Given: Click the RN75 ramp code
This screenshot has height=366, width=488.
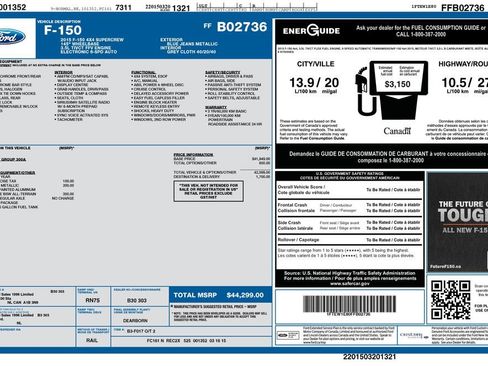Looking at the screenshot, I should (93, 300).
